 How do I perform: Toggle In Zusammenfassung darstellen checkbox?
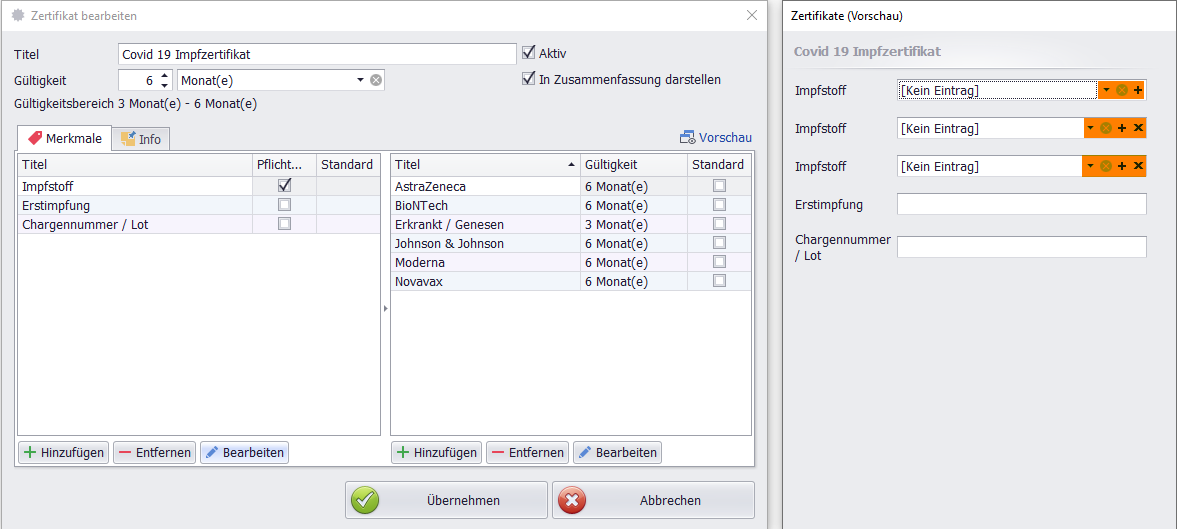pos(529,79)
